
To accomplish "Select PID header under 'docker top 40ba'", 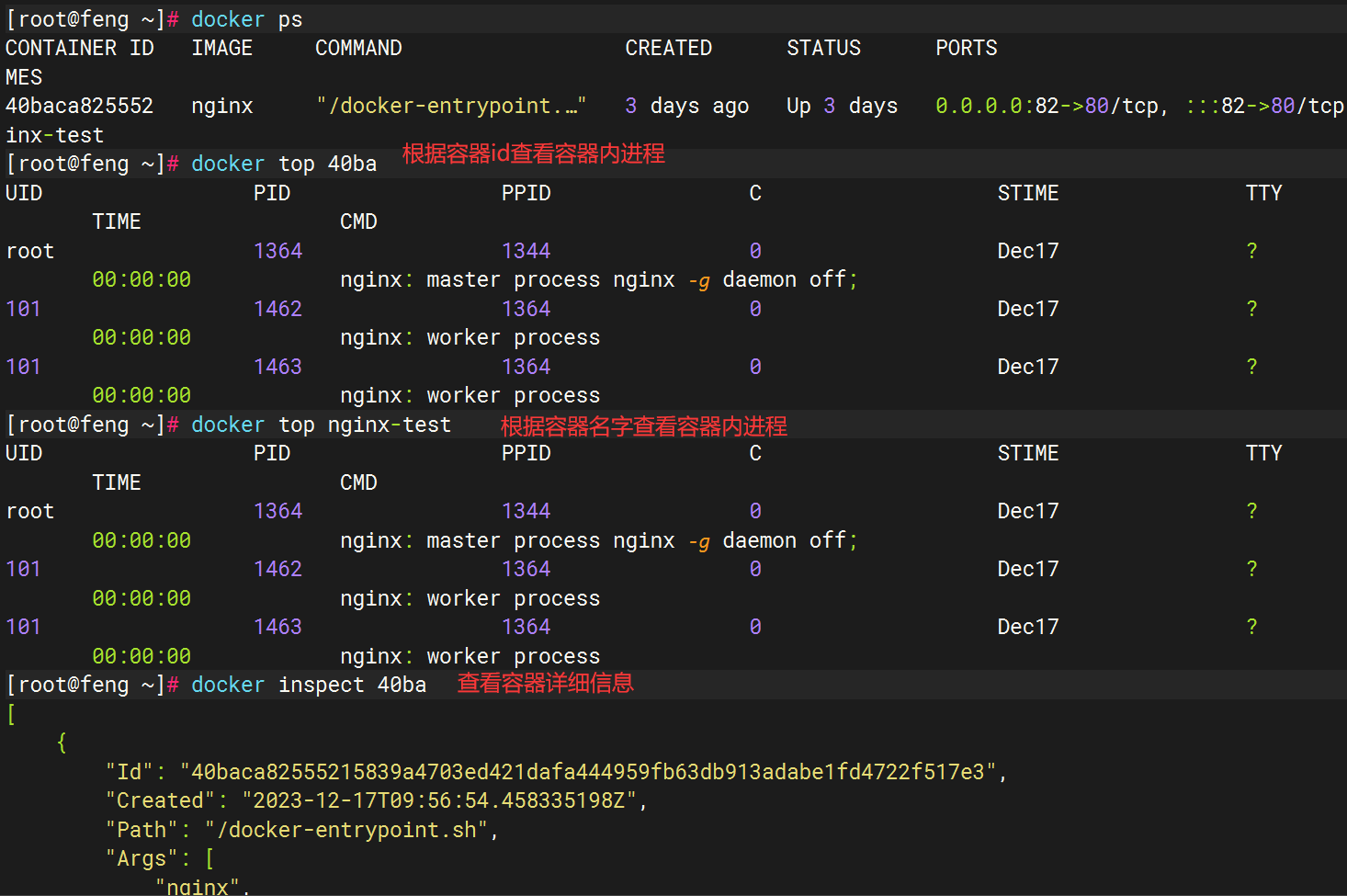I will tap(272, 193).
